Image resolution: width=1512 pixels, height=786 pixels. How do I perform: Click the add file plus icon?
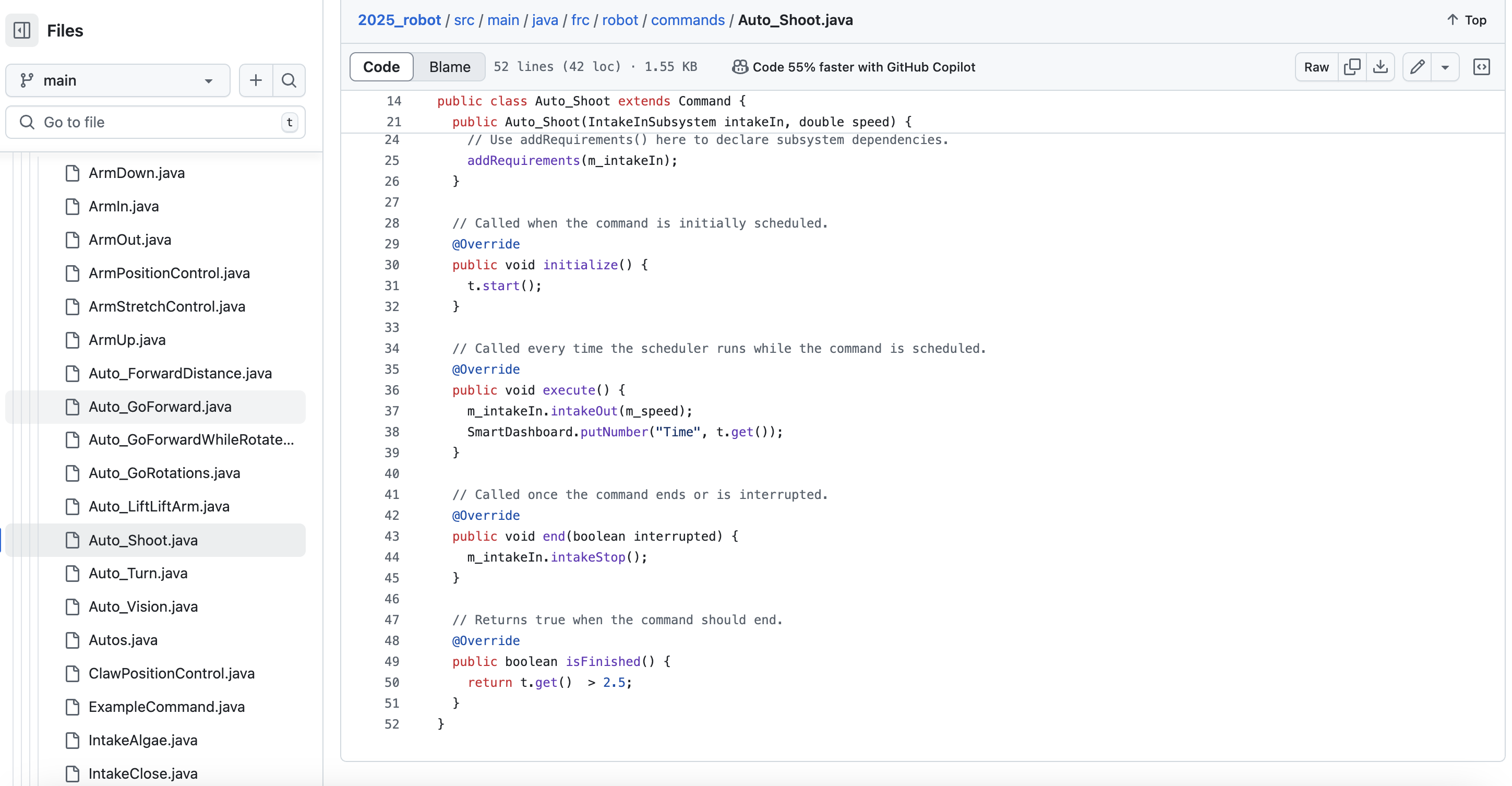pyautogui.click(x=256, y=80)
